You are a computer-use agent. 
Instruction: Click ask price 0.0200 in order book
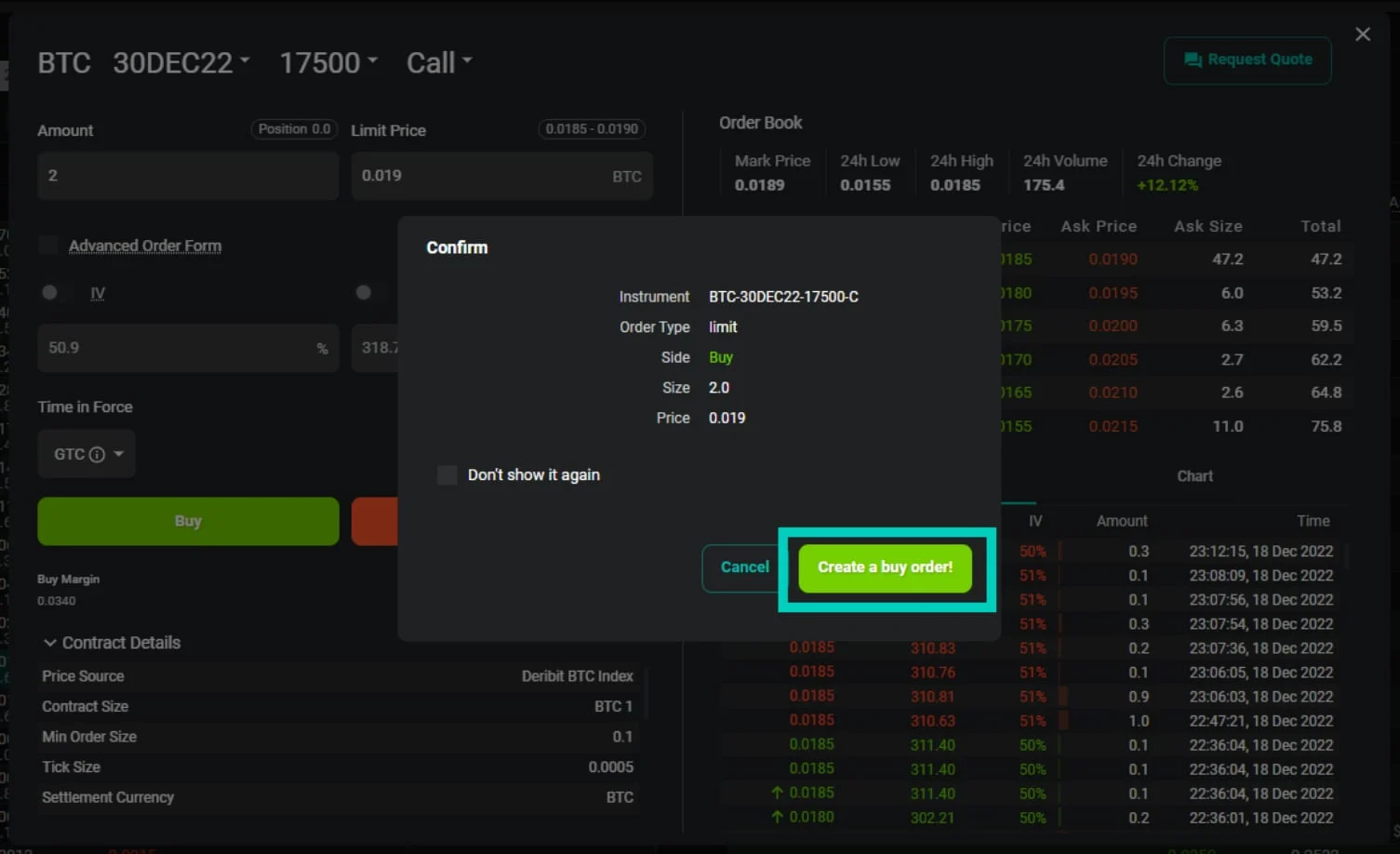tap(1113, 327)
